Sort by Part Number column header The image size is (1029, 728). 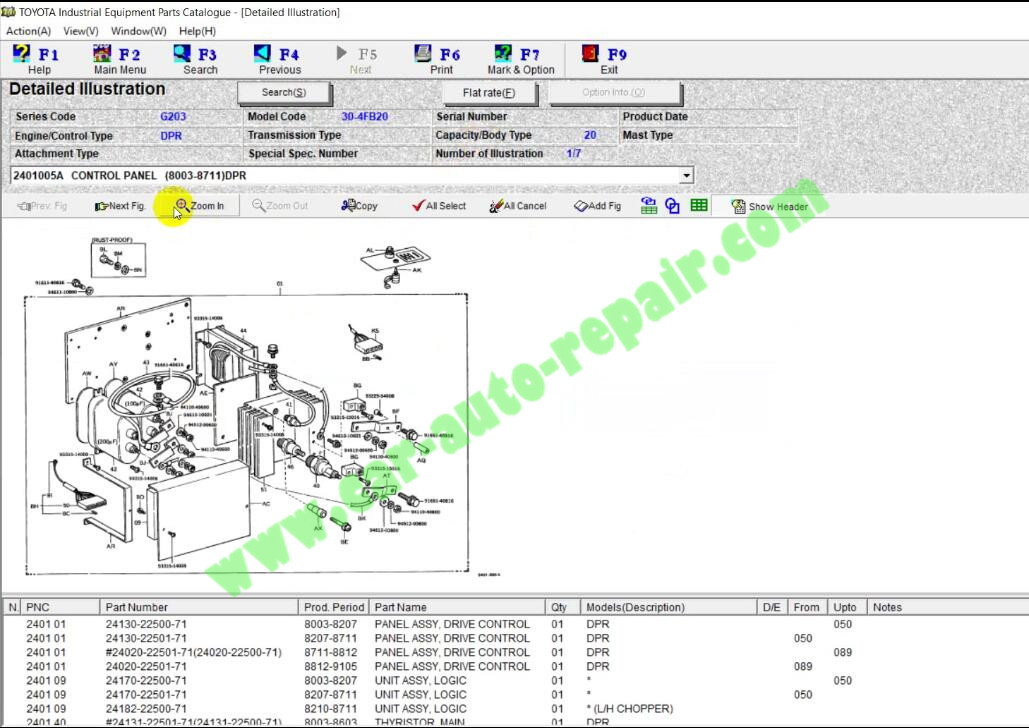coord(199,607)
